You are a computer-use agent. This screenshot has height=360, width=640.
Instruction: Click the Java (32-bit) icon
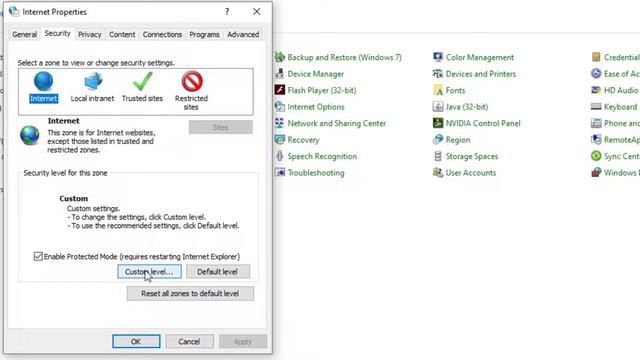[x=438, y=107]
